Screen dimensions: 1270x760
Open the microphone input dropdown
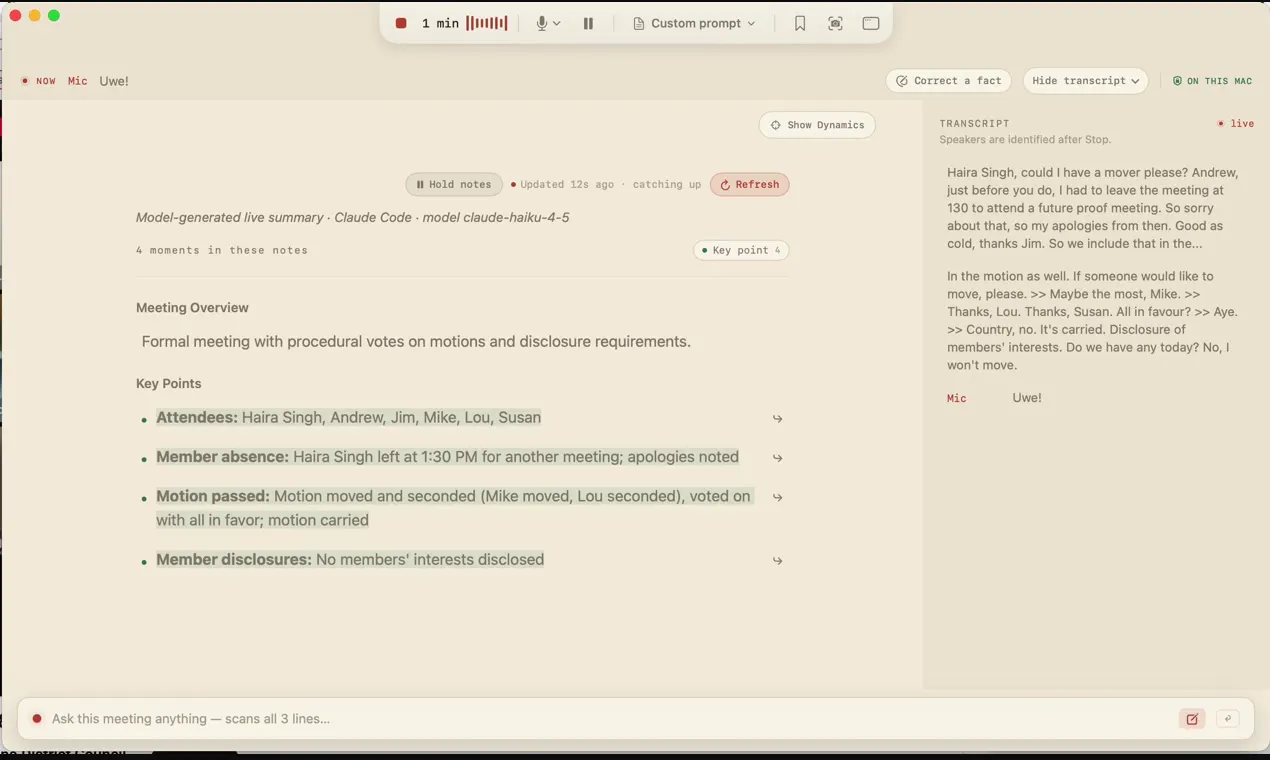tap(548, 23)
